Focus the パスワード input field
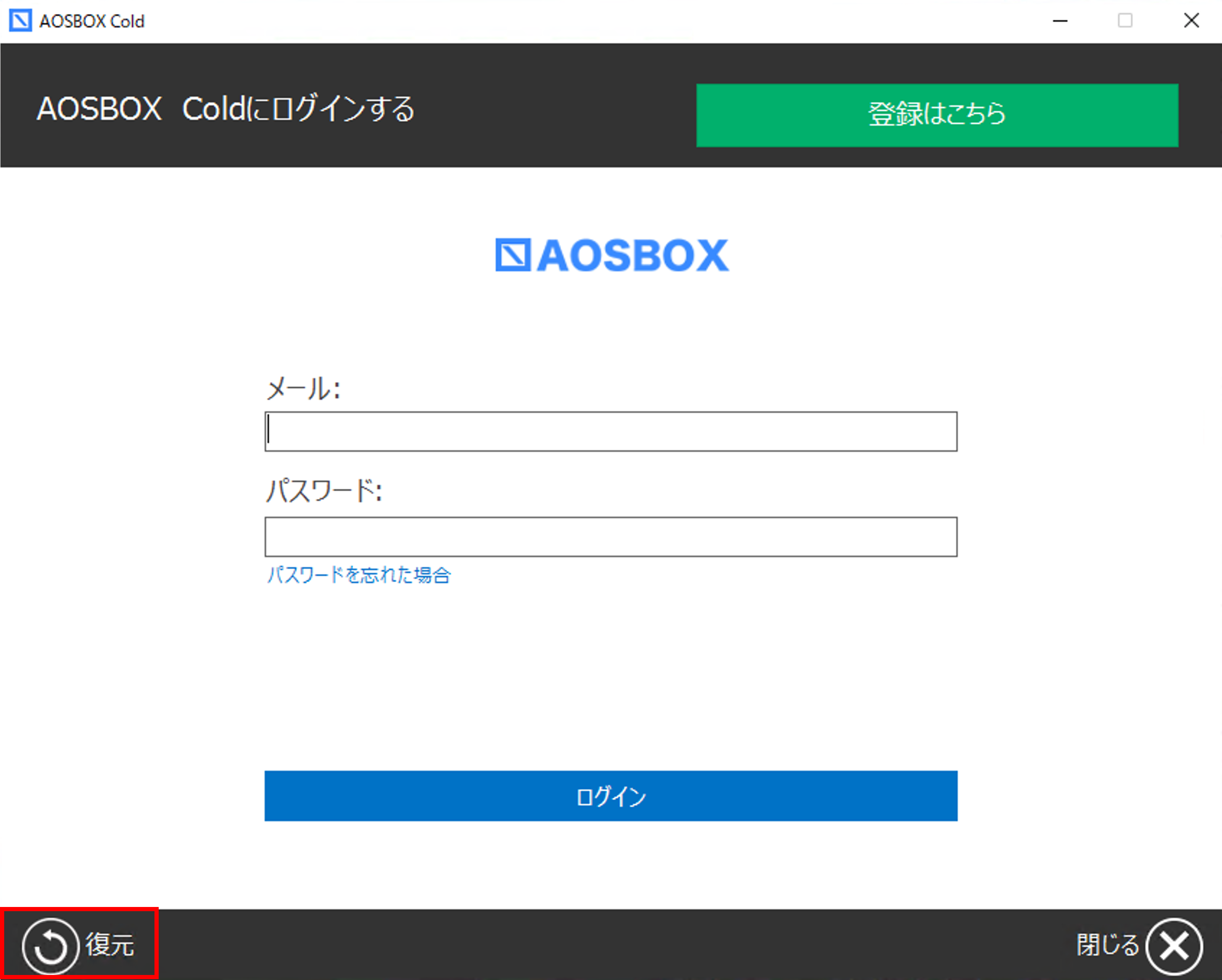Viewport: 1222px width, 980px height. 610,537
